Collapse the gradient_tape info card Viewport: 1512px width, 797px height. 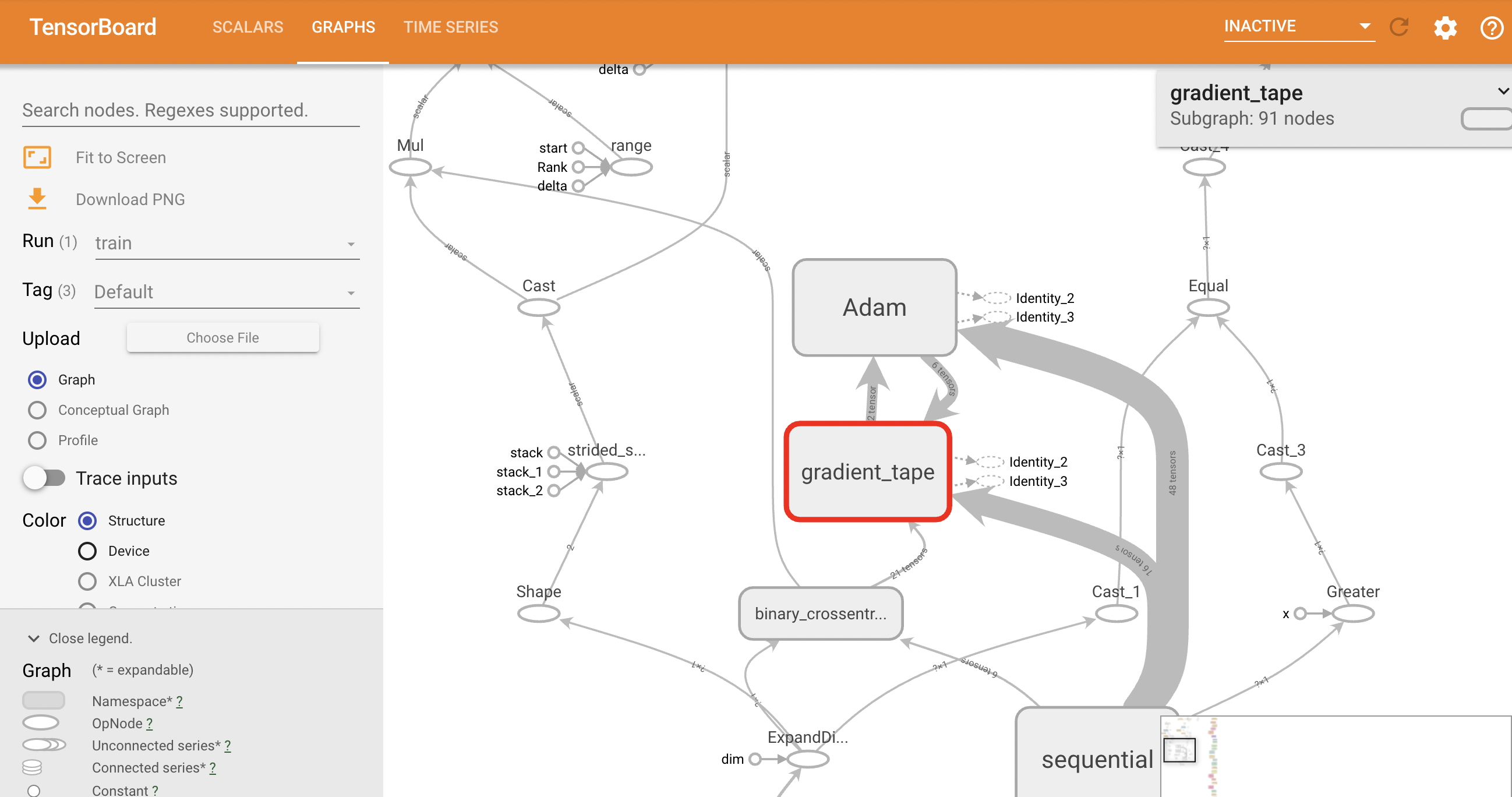(1502, 91)
